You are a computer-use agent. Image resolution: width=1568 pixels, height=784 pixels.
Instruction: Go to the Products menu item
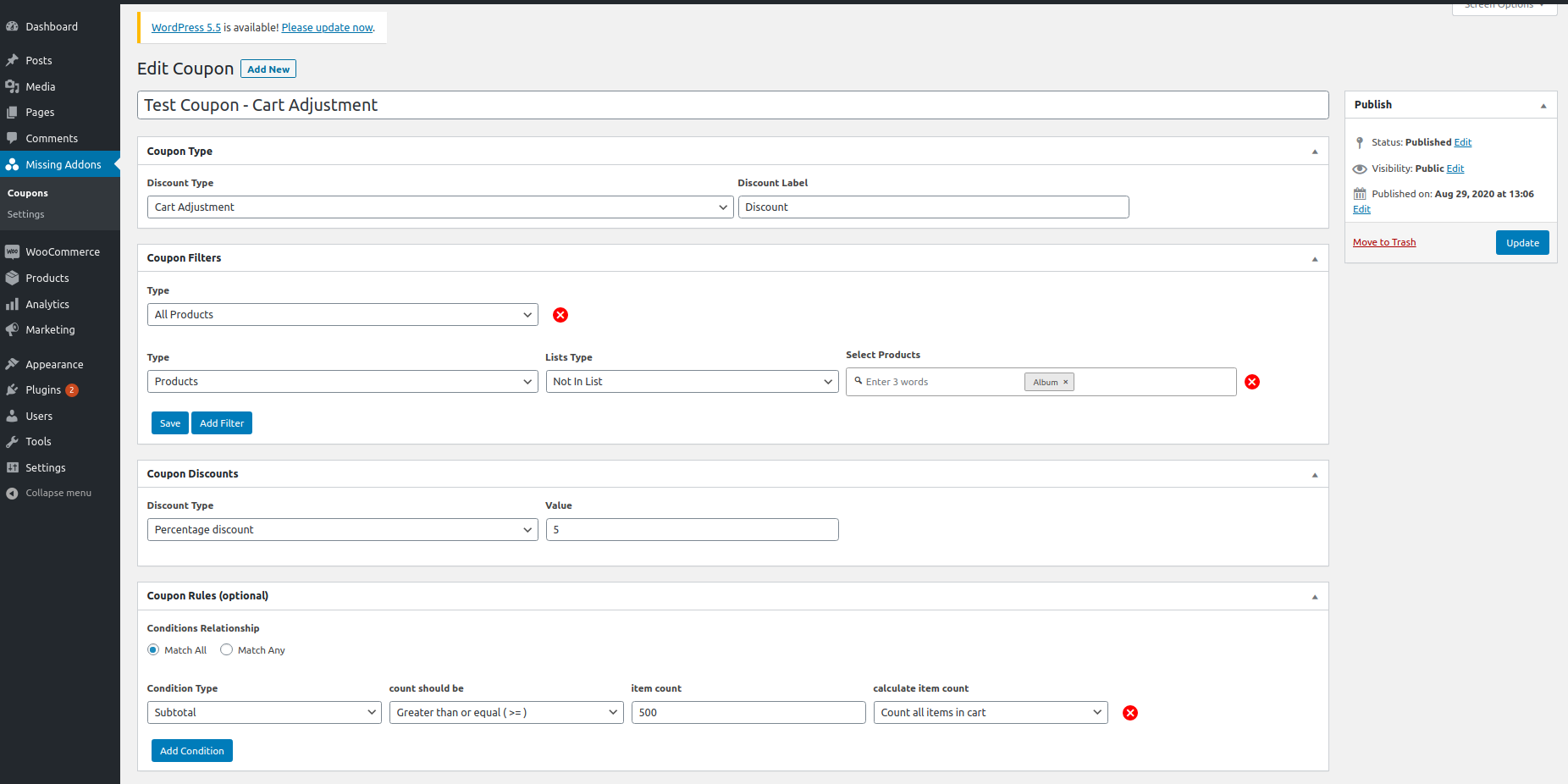click(x=47, y=279)
